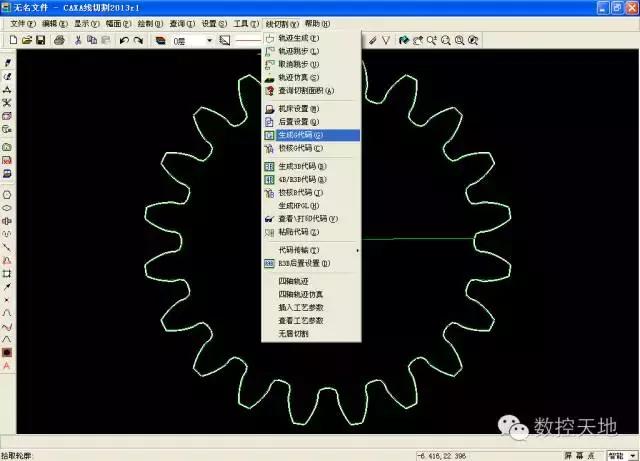Click the blue save-like left icon
The height and width of the screenshot is (461, 640).
pyautogui.click(x=7, y=174)
